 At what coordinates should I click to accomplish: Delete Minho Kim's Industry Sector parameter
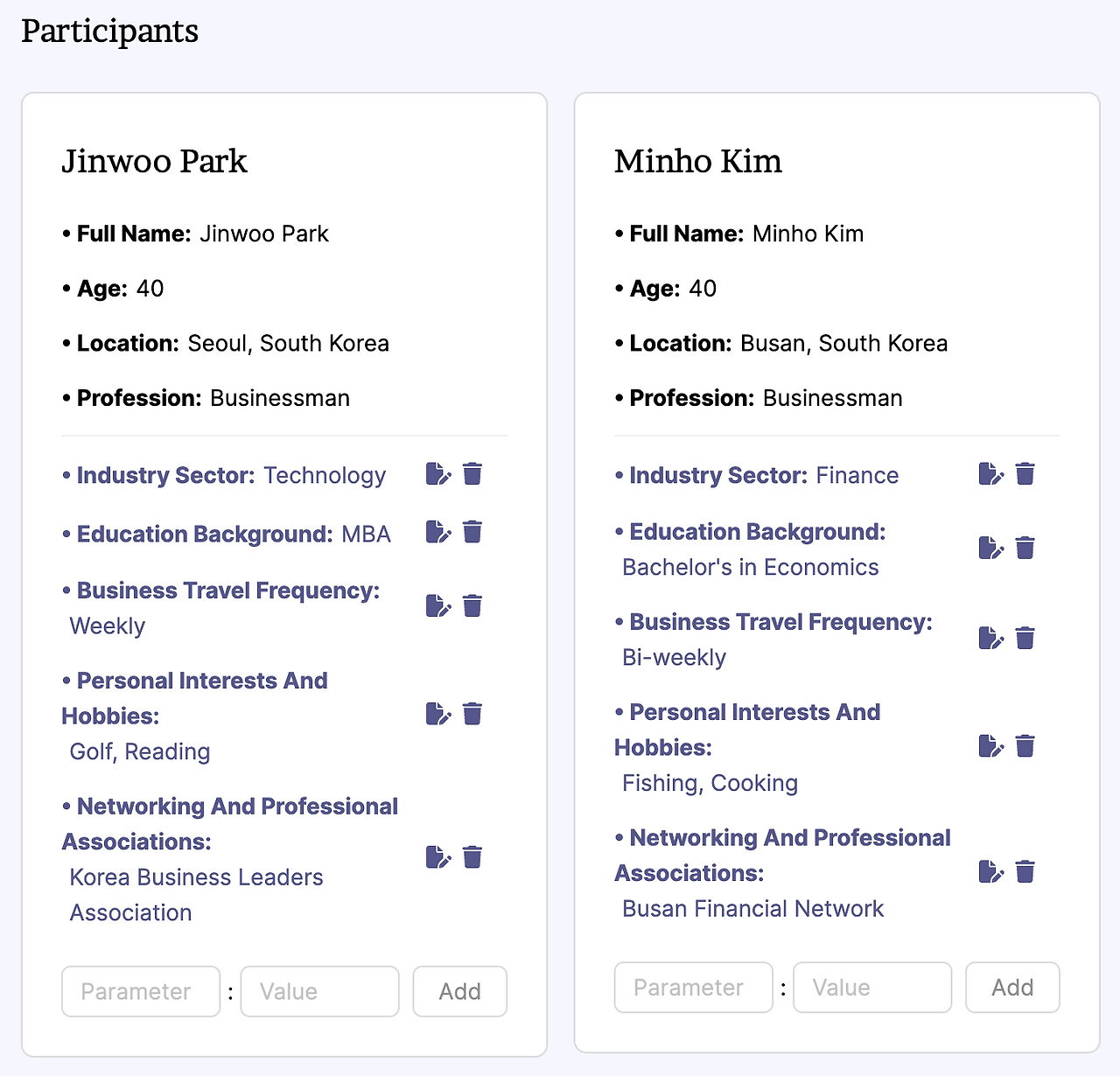(1025, 474)
